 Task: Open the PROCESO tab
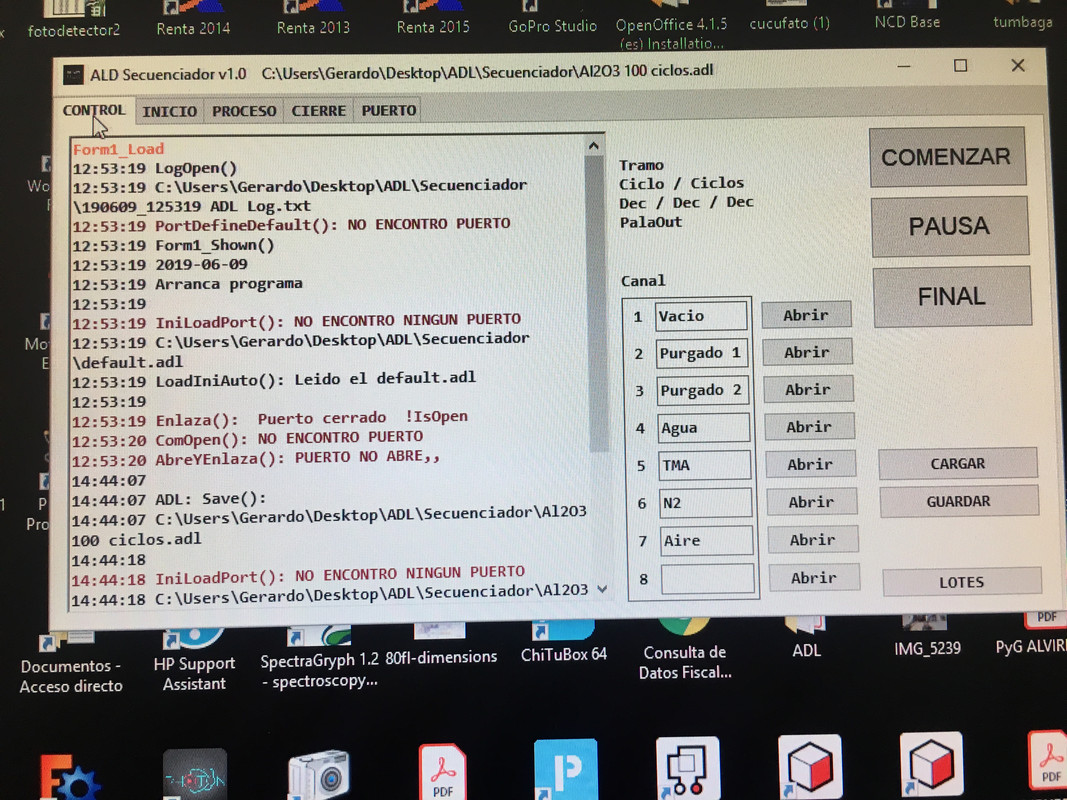pos(244,111)
